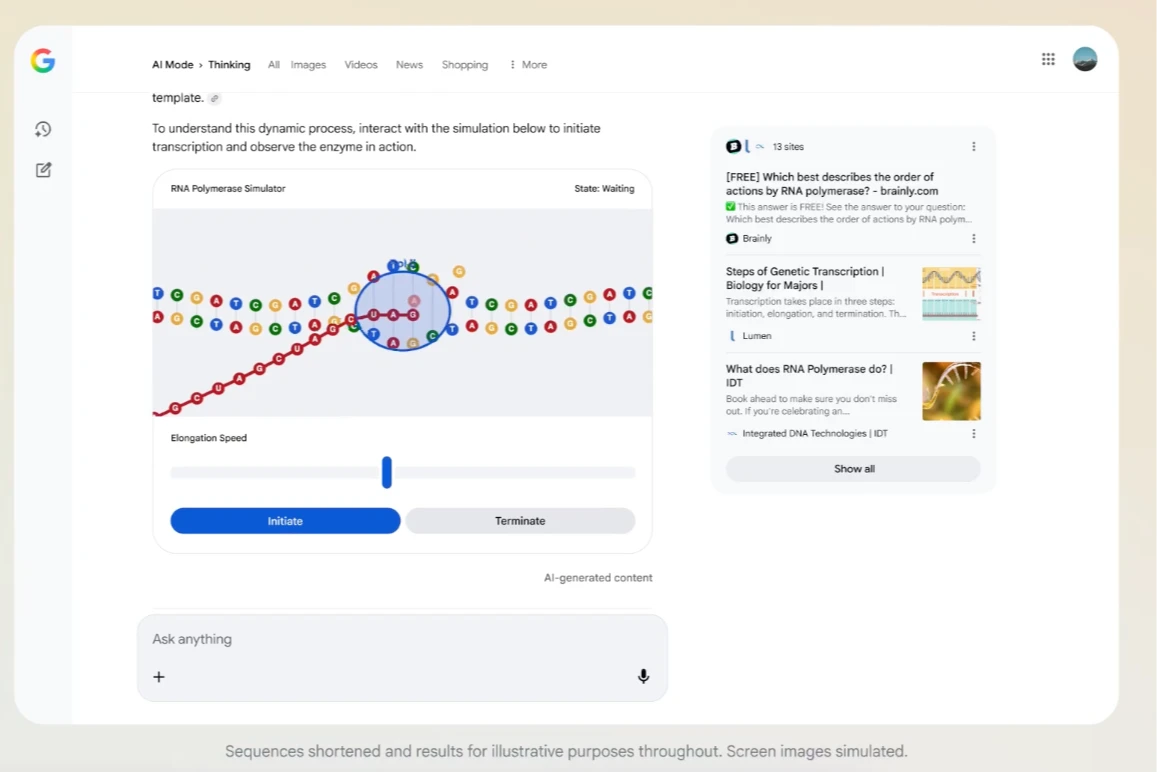Open options menu for 13 sites header
The height and width of the screenshot is (772, 1157).
pyautogui.click(x=973, y=147)
